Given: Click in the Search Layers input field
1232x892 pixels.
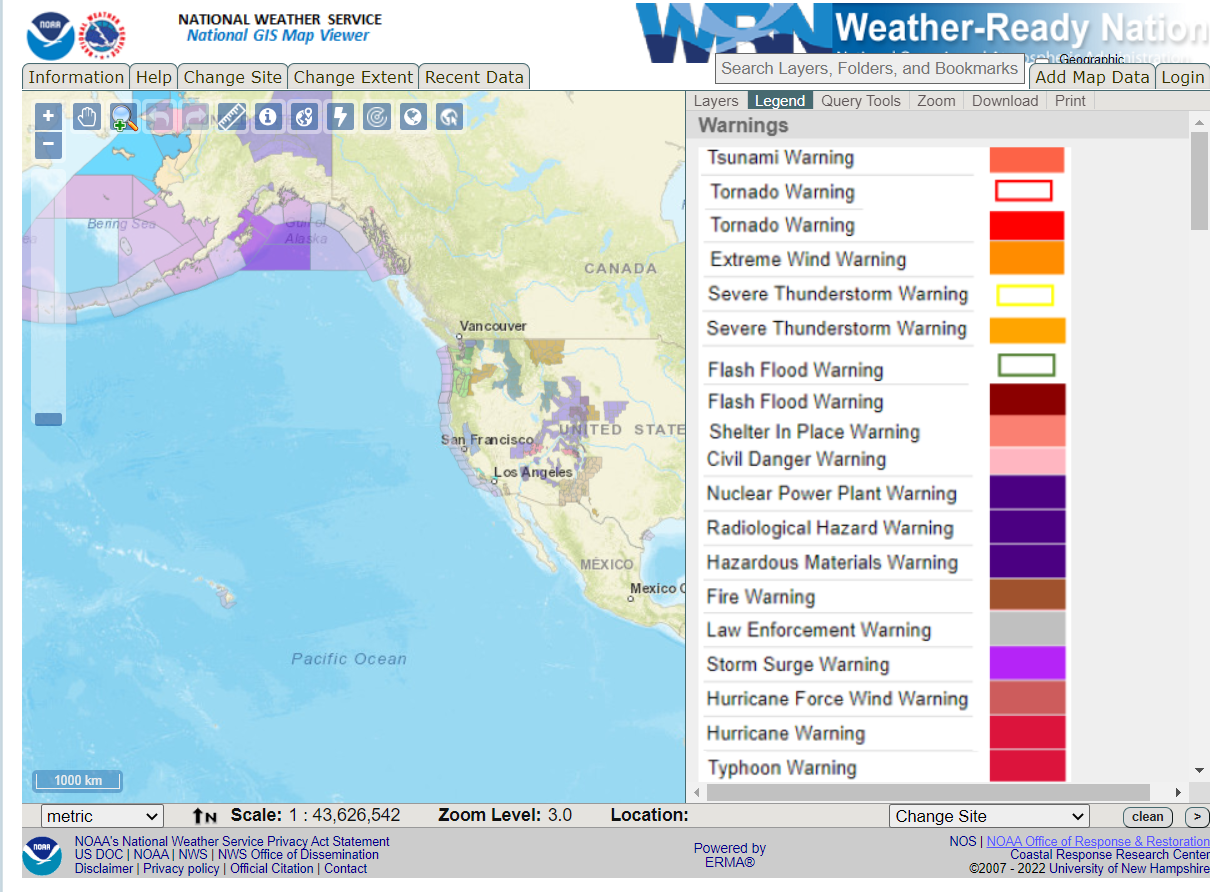Looking at the screenshot, I should coord(870,68).
